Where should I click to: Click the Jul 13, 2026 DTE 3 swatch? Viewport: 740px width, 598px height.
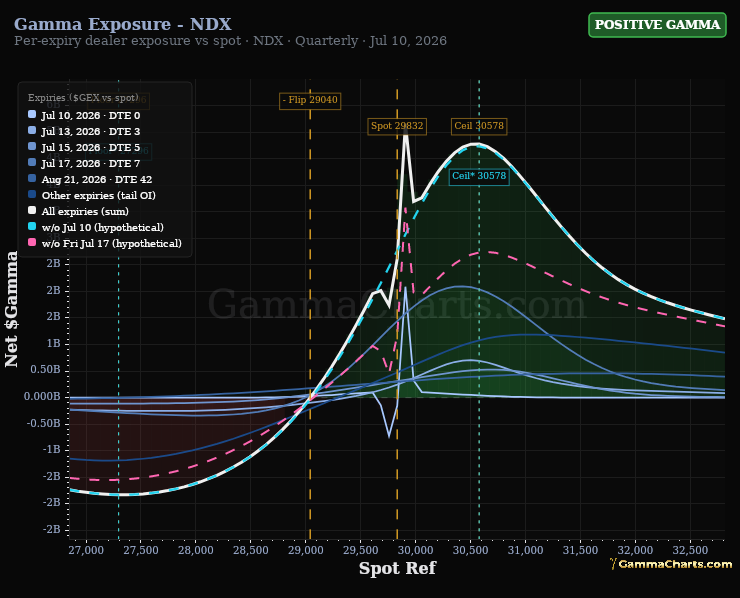point(32,130)
